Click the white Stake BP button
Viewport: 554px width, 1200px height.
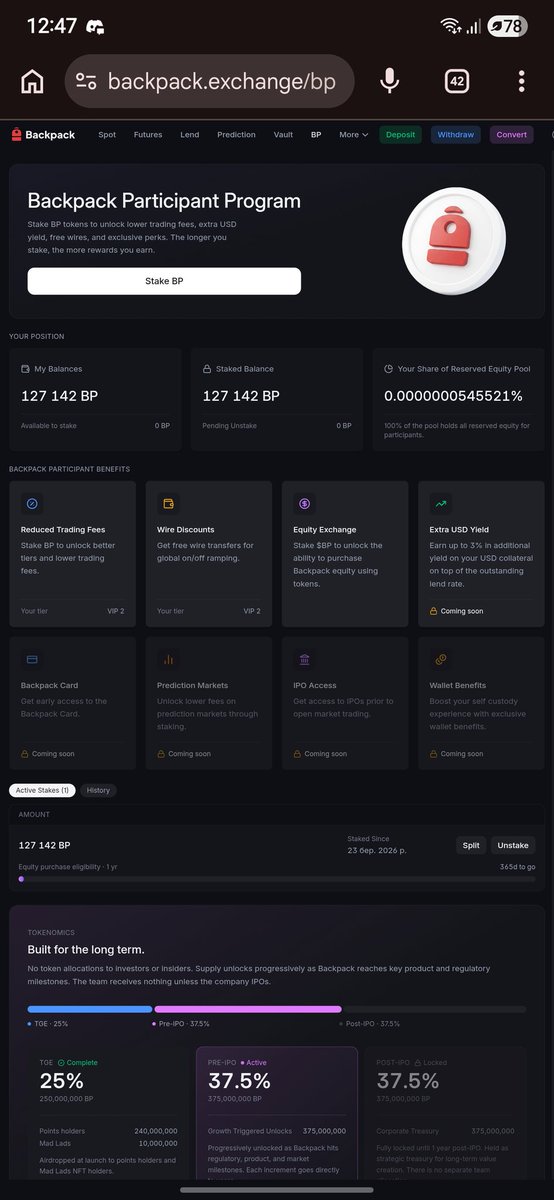(164, 281)
